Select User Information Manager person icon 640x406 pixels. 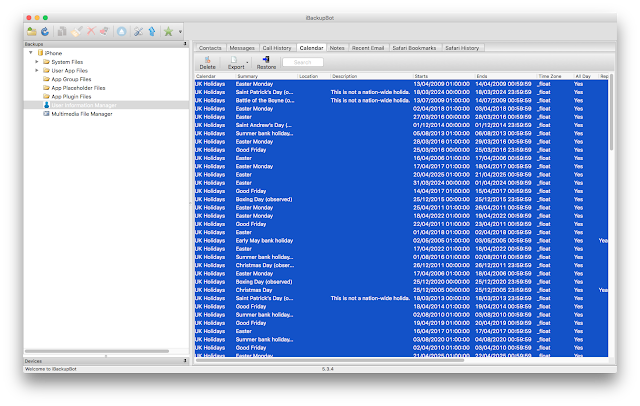46,105
